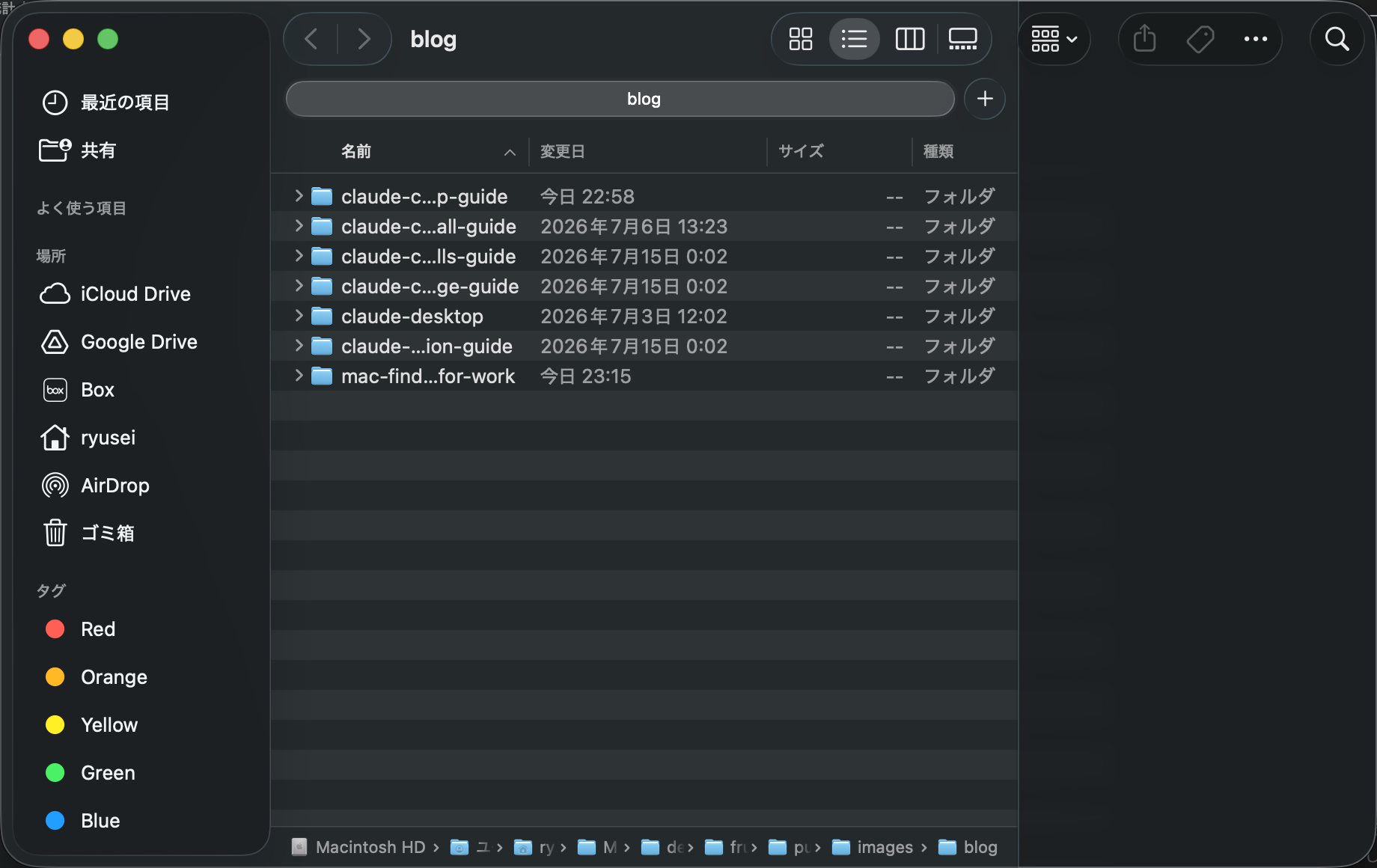Click the ry folder in path bar
The height and width of the screenshot is (868, 1377).
point(534,847)
